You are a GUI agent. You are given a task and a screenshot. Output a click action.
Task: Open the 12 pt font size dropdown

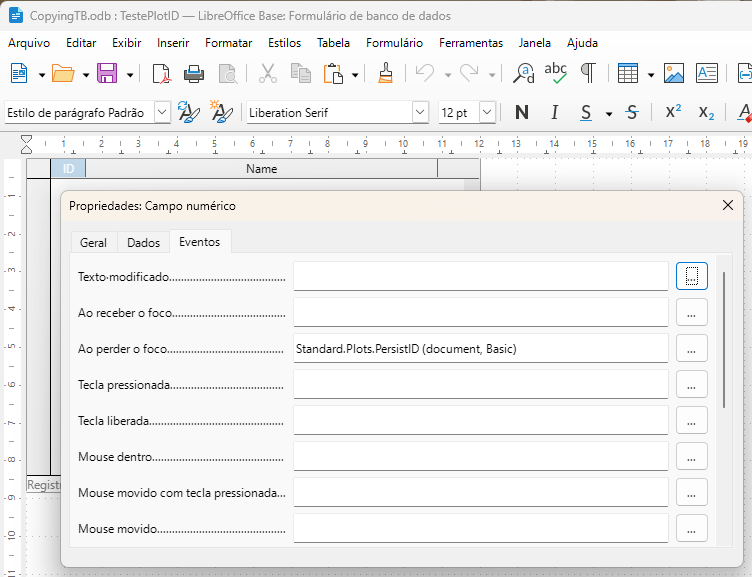pos(487,112)
